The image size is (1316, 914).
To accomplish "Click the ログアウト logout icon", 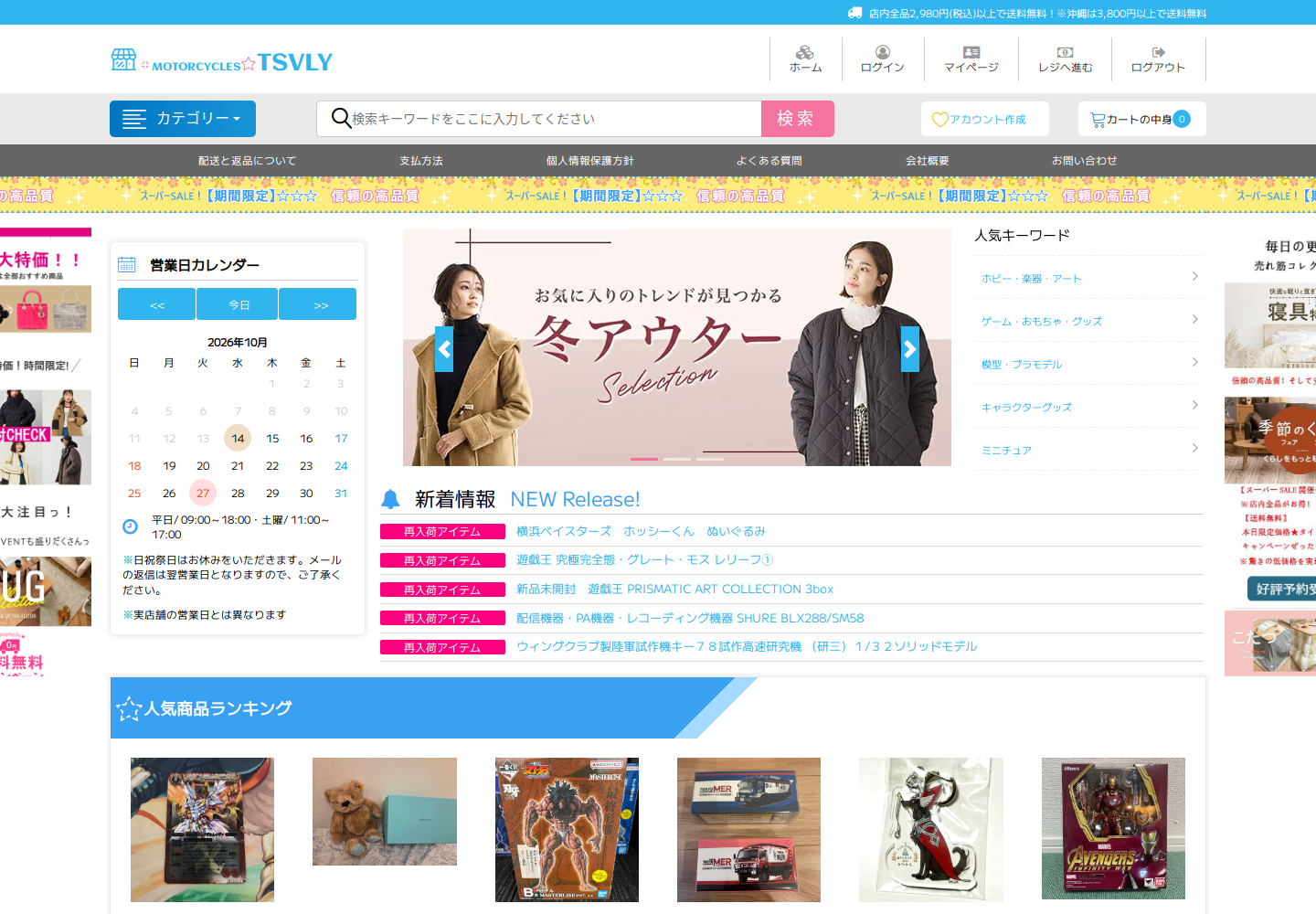I will [x=1158, y=52].
